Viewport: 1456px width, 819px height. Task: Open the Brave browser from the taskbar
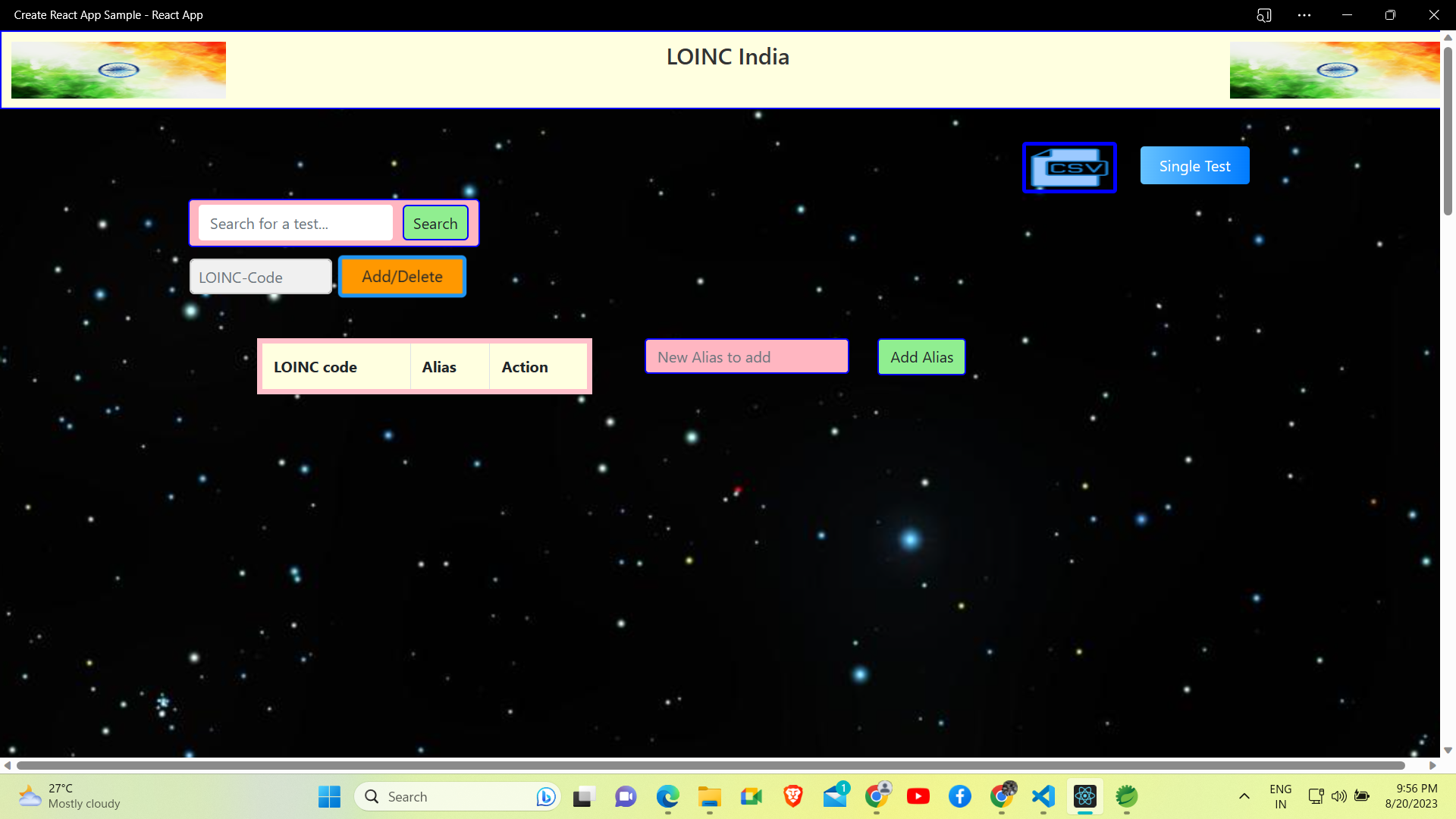pyautogui.click(x=793, y=797)
